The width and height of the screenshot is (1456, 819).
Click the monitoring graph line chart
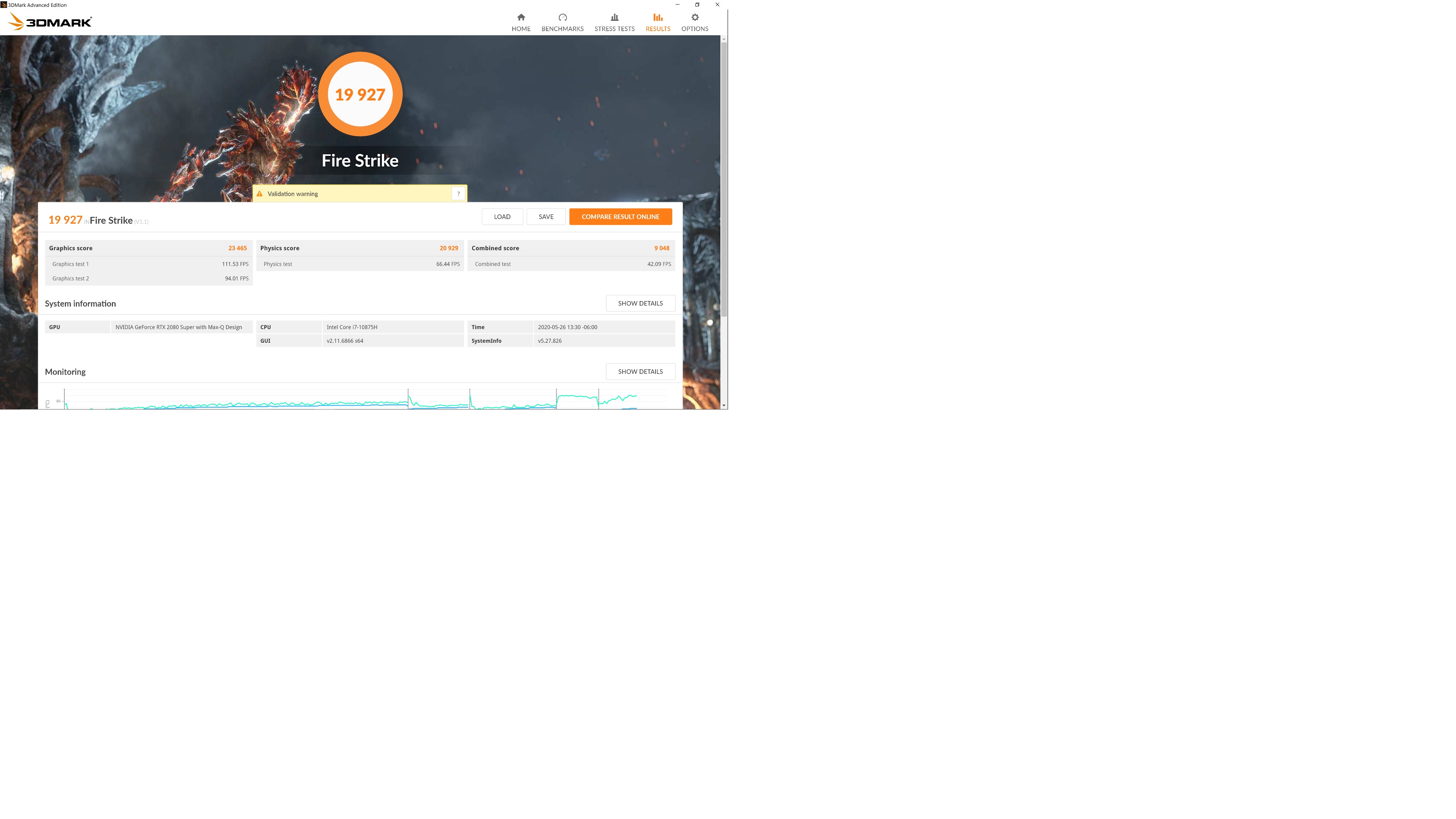click(x=359, y=399)
